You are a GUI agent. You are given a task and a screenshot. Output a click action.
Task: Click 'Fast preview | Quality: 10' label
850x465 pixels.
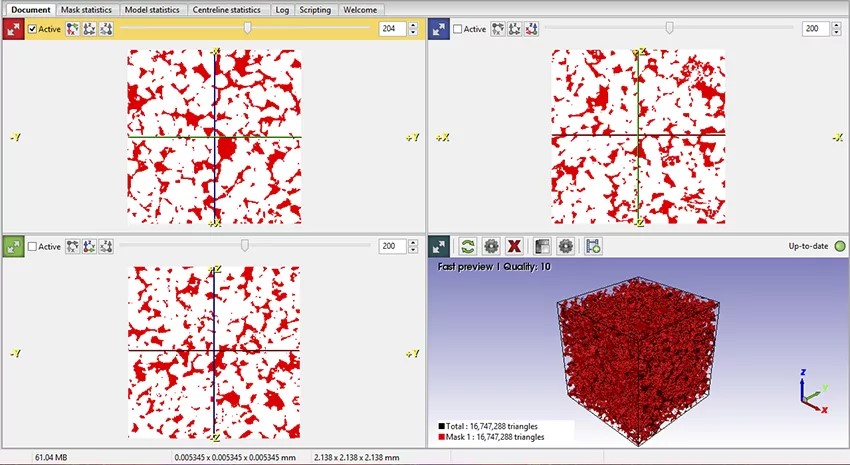[494, 267]
